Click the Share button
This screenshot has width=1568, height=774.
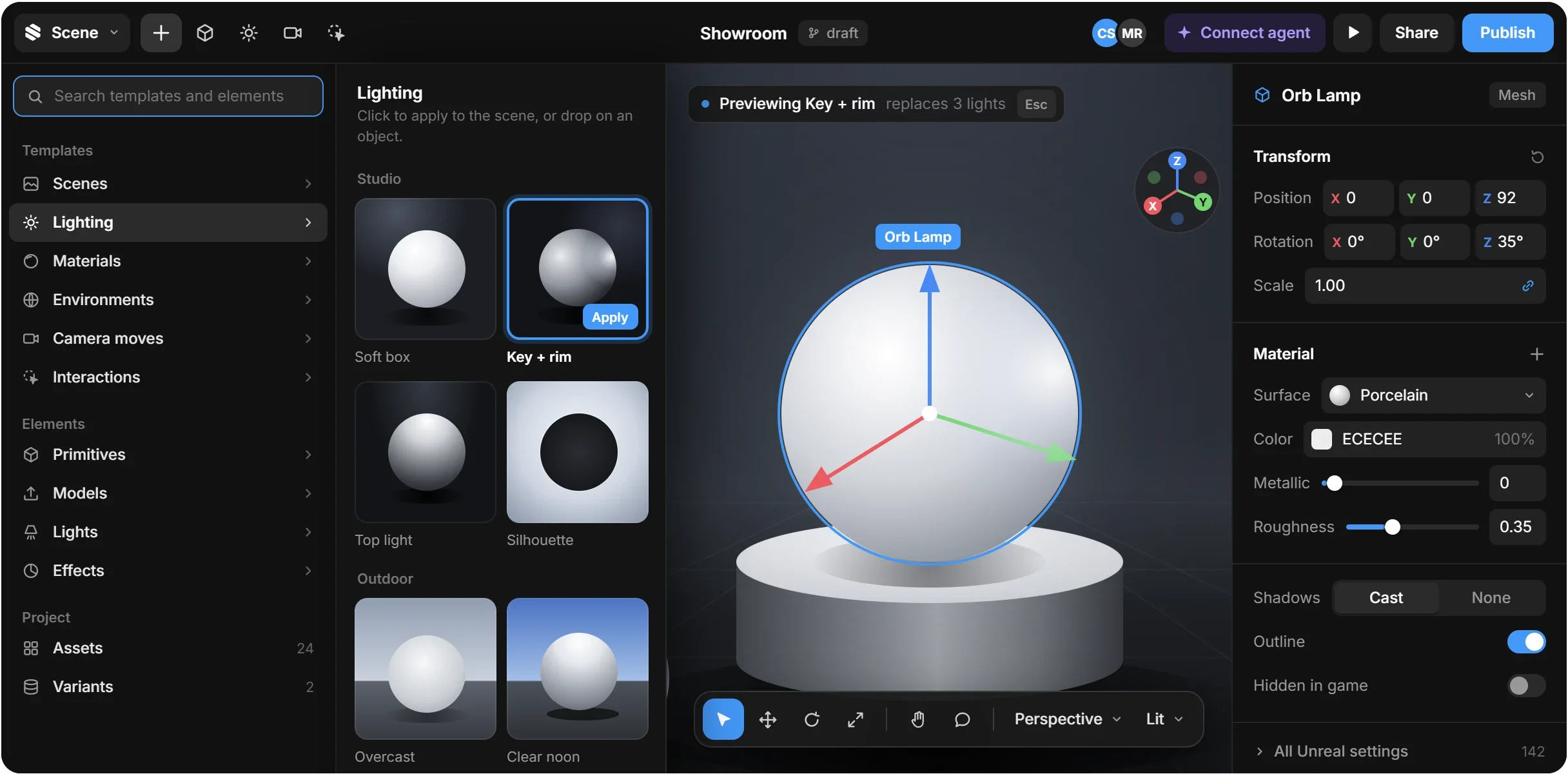pos(1416,33)
